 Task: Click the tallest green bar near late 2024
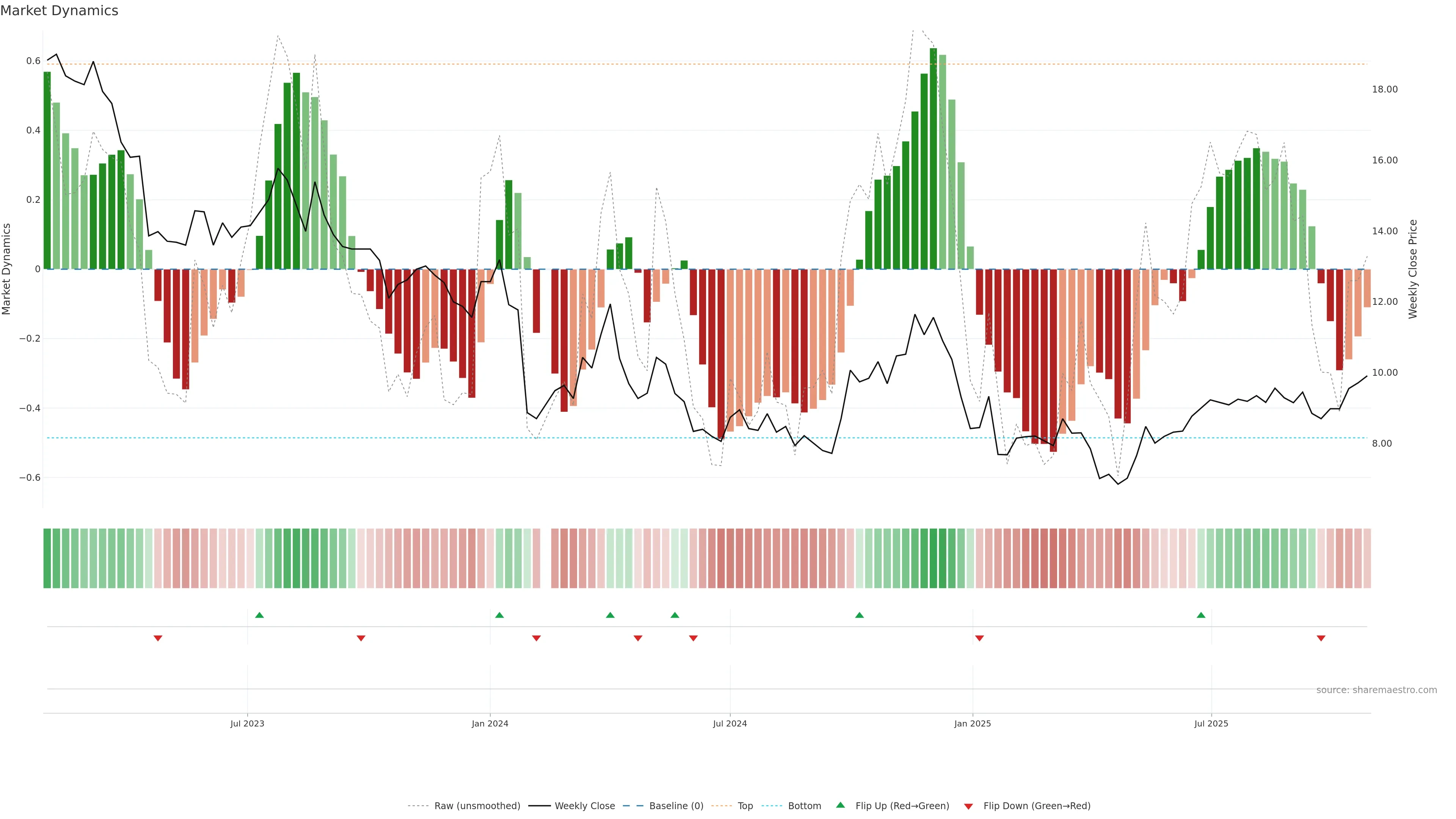click(x=933, y=158)
